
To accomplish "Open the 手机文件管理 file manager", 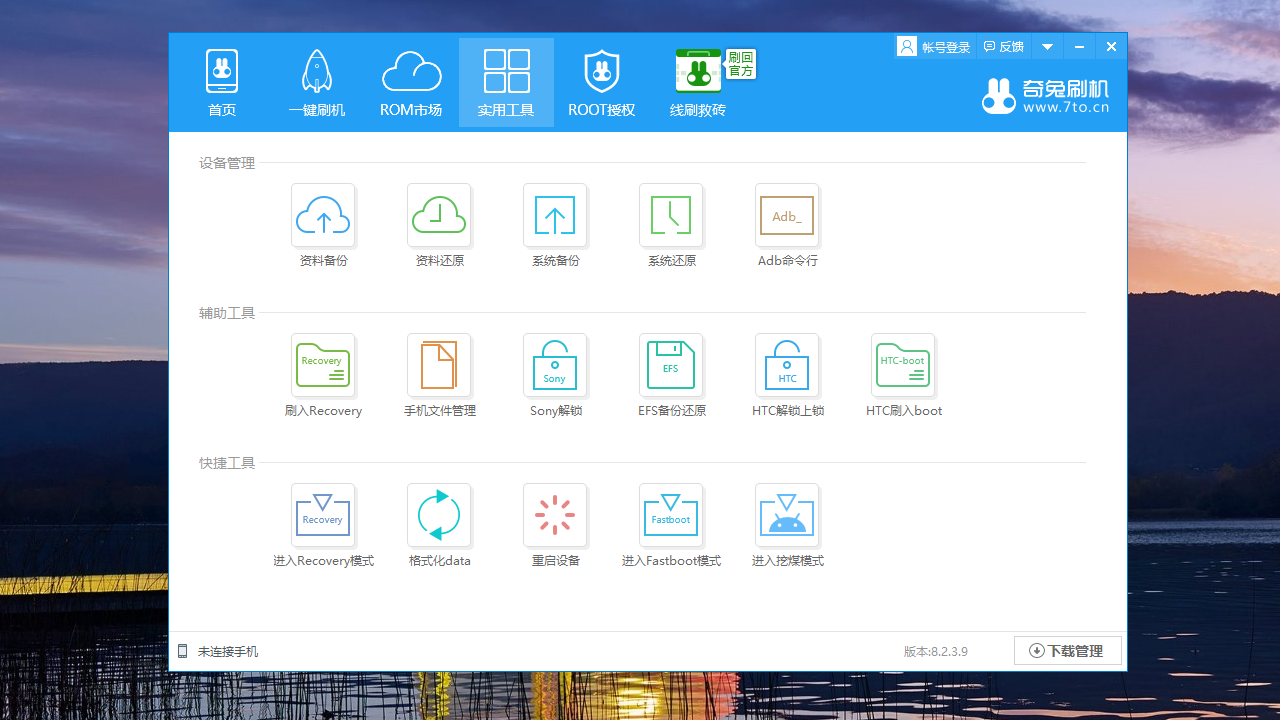I will [x=439, y=366].
